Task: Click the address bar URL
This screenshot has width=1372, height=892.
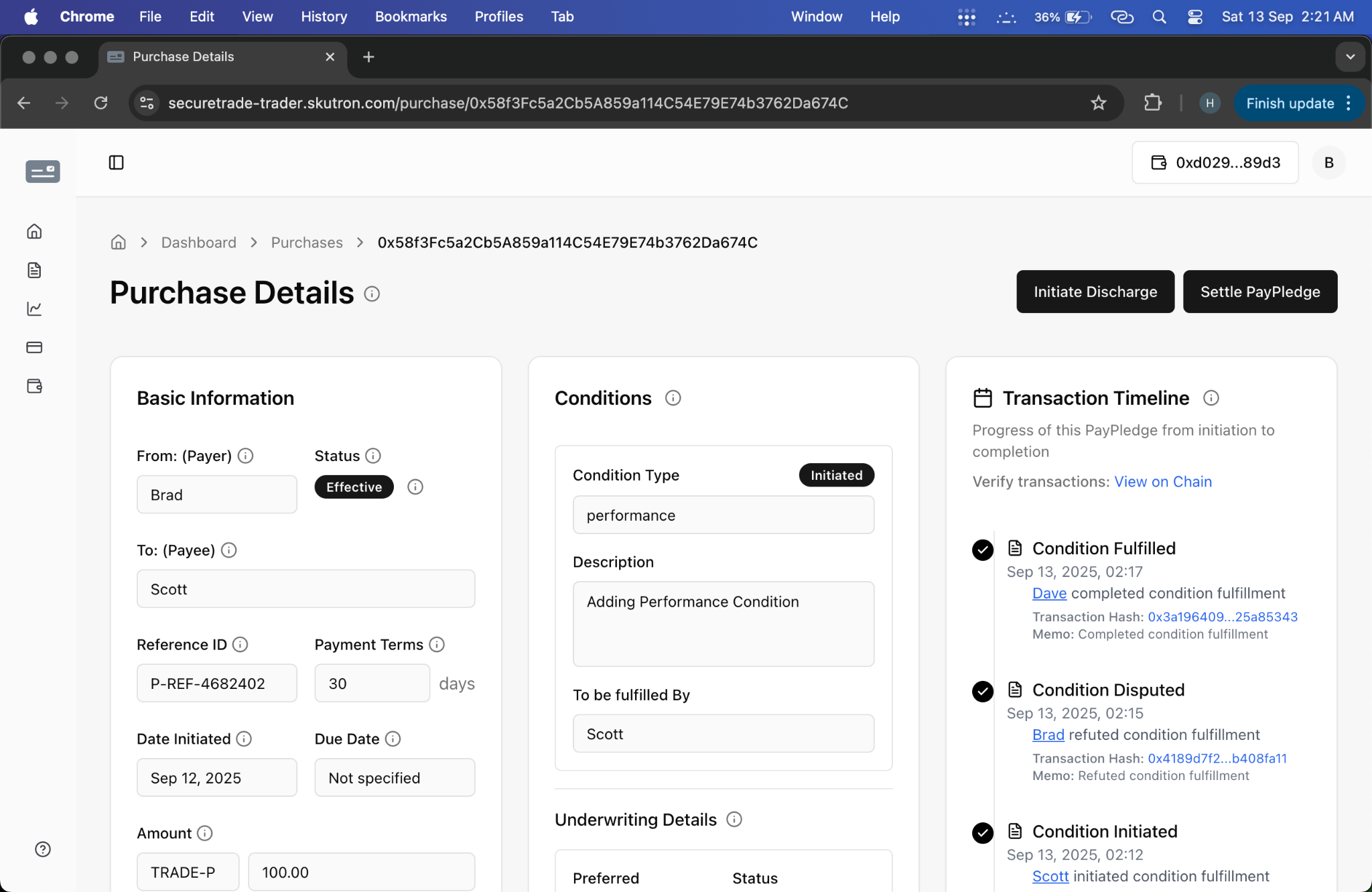Action: (x=508, y=103)
